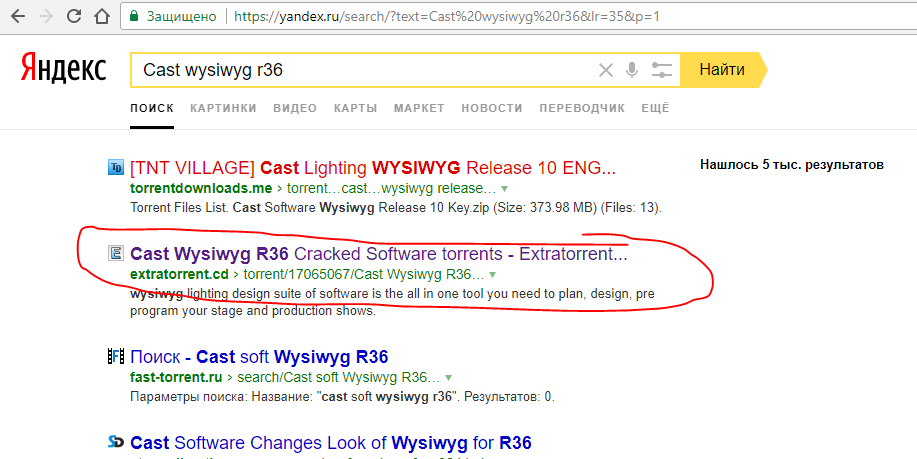
Task: Open Cast Wysiwyg R36 Cracked Software result
Action: pos(379,254)
